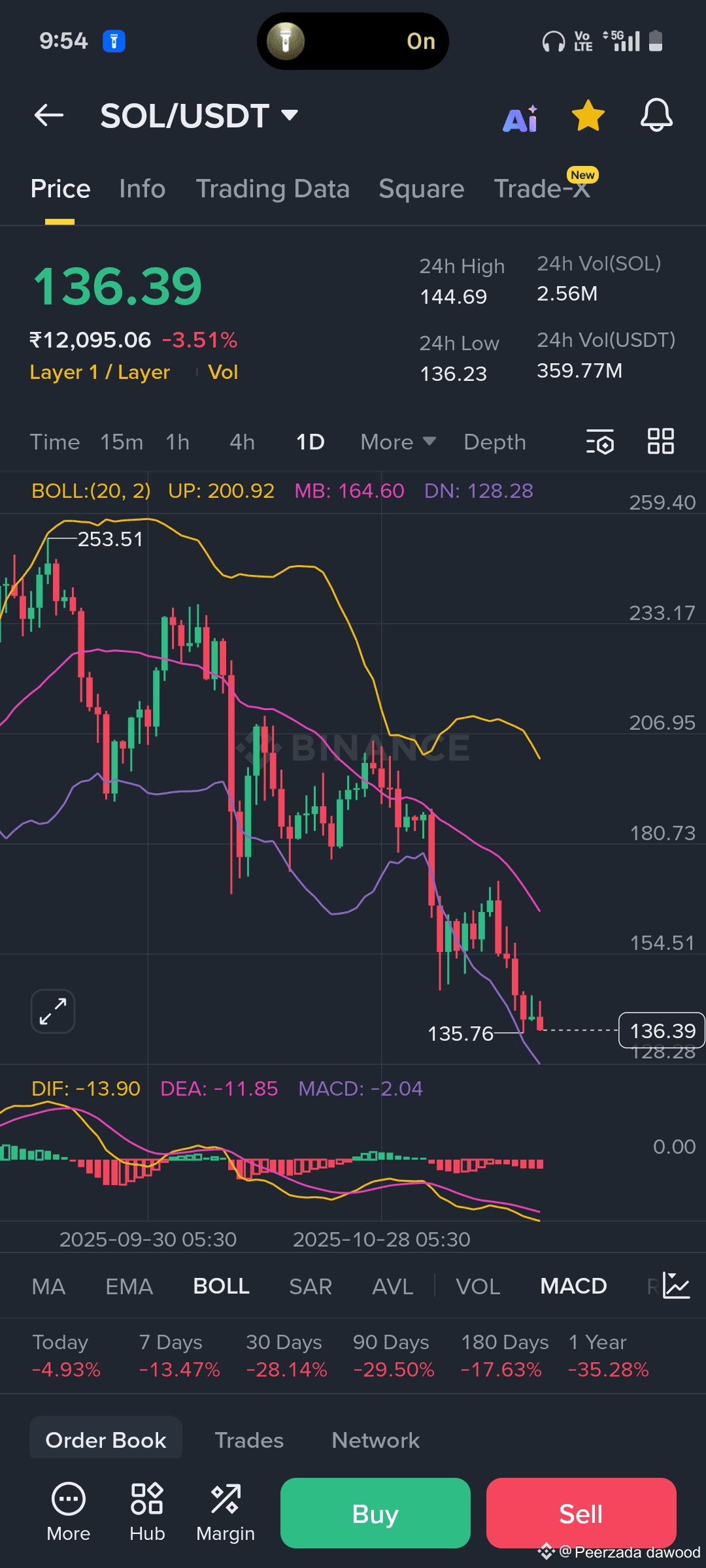This screenshot has height=1568, width=706.
Task: Toggle the BOLL indicator
Action: point(221,1286)
